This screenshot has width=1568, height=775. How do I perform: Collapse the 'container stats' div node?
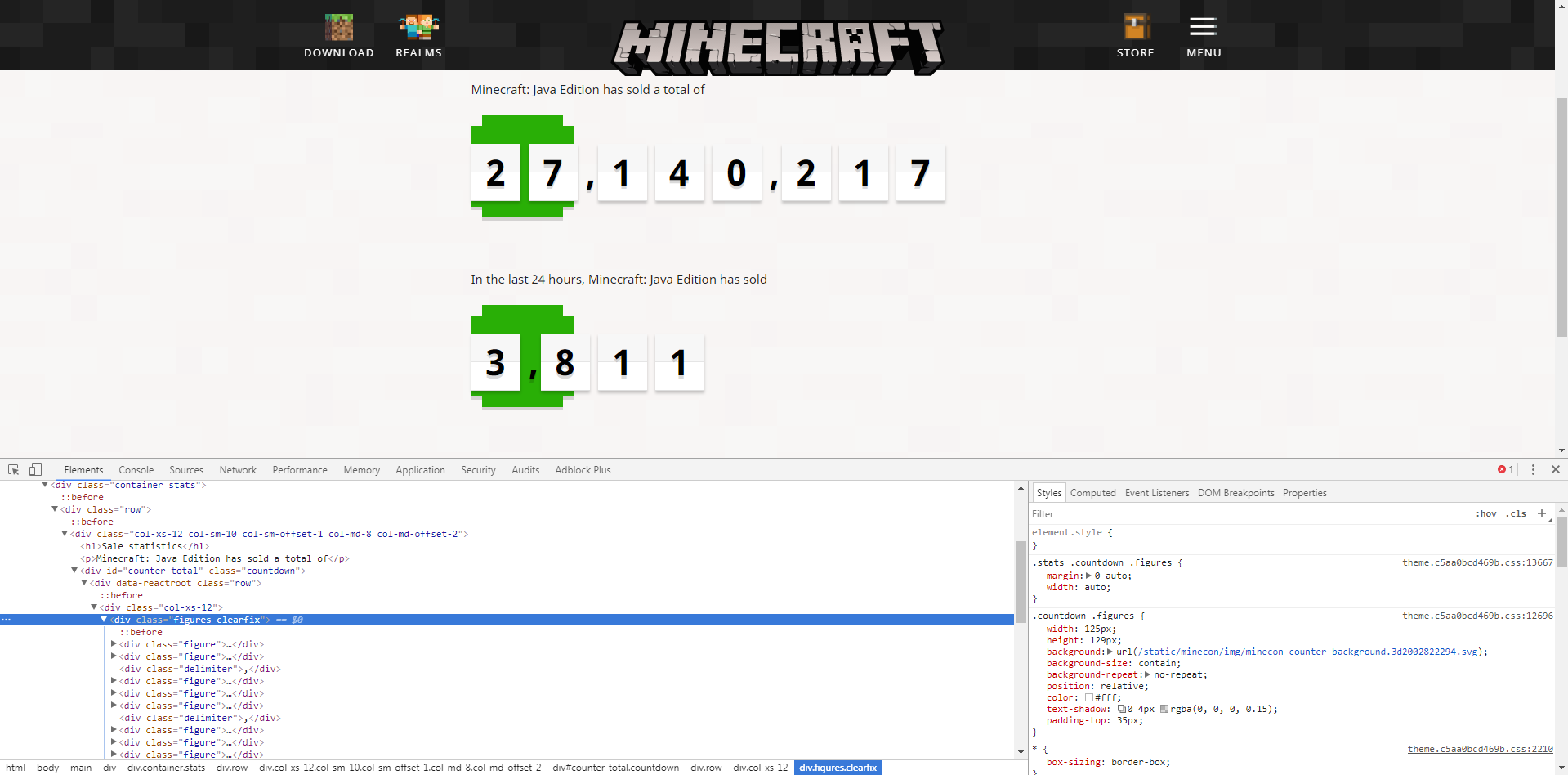45,485
